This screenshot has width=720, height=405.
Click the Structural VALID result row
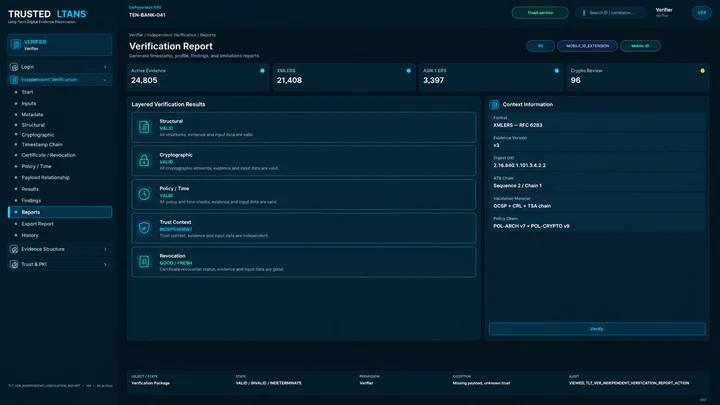pos(304,127)
